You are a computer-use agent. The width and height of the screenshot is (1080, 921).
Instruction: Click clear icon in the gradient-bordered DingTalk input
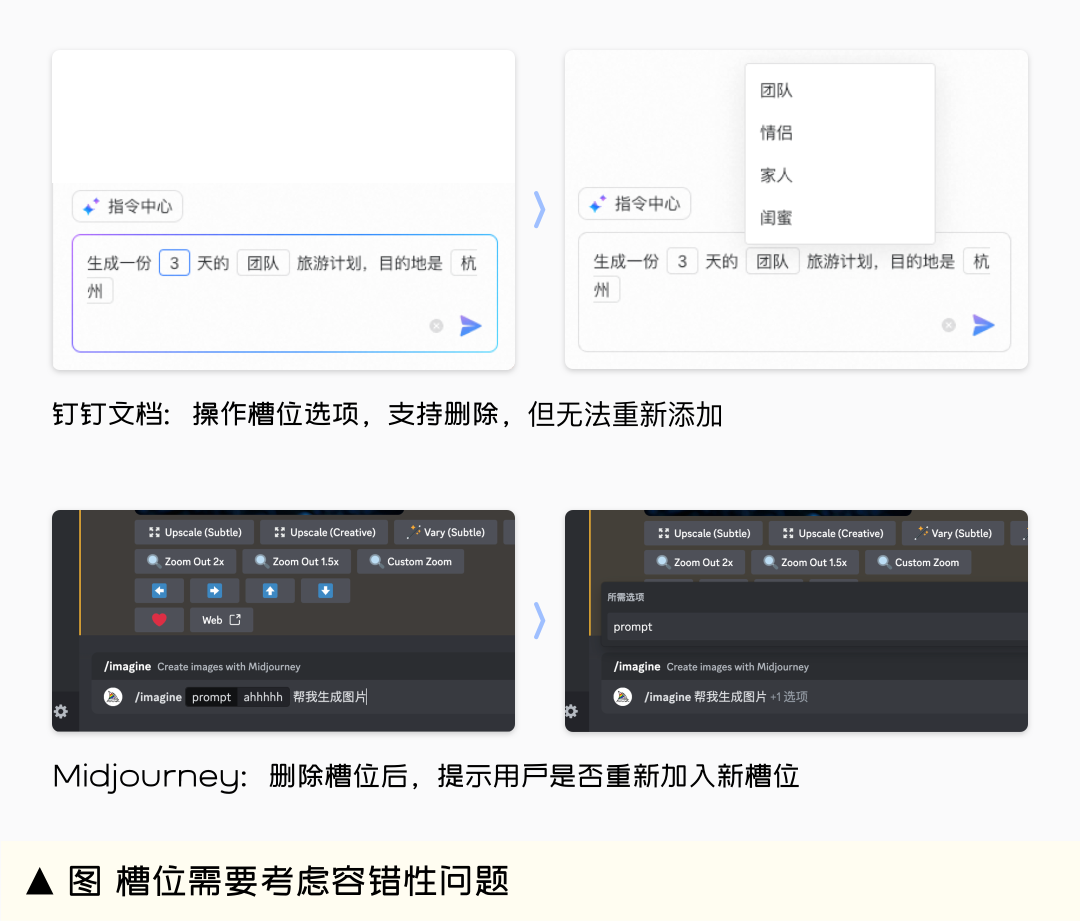click(436, 326)
